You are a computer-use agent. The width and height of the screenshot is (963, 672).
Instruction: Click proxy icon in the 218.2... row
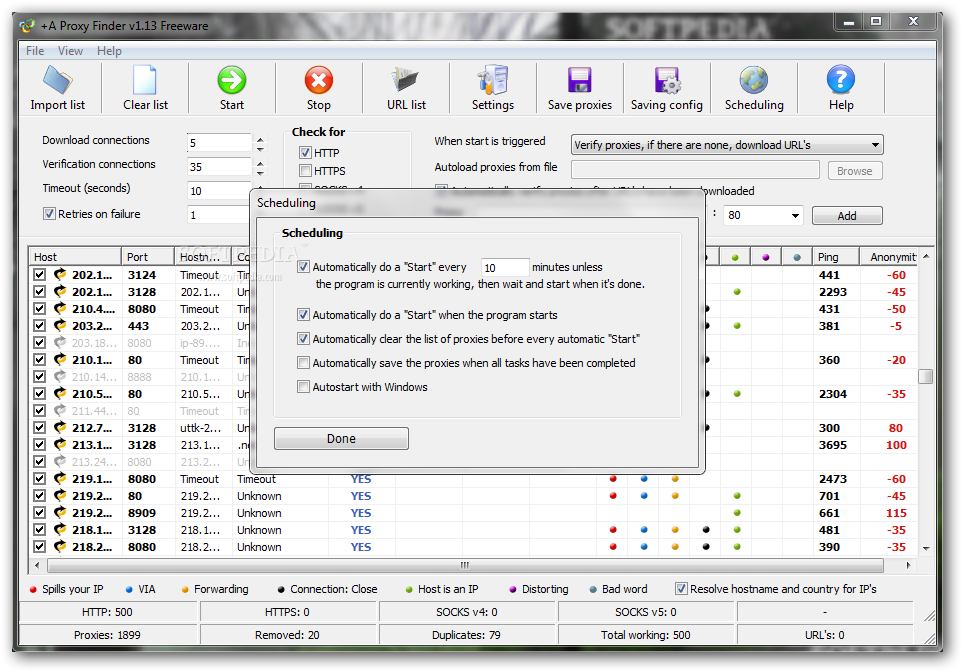[60, 547]
